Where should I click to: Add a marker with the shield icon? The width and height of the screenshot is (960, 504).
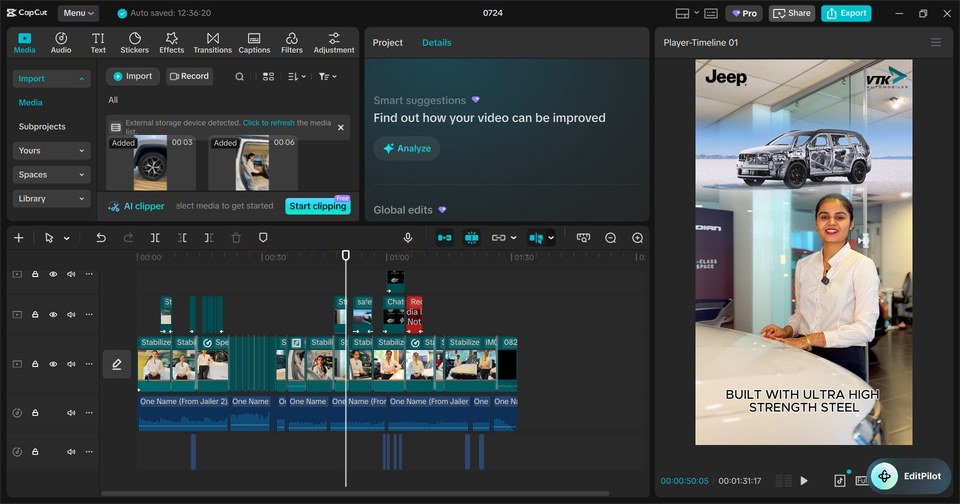(263, 238)
